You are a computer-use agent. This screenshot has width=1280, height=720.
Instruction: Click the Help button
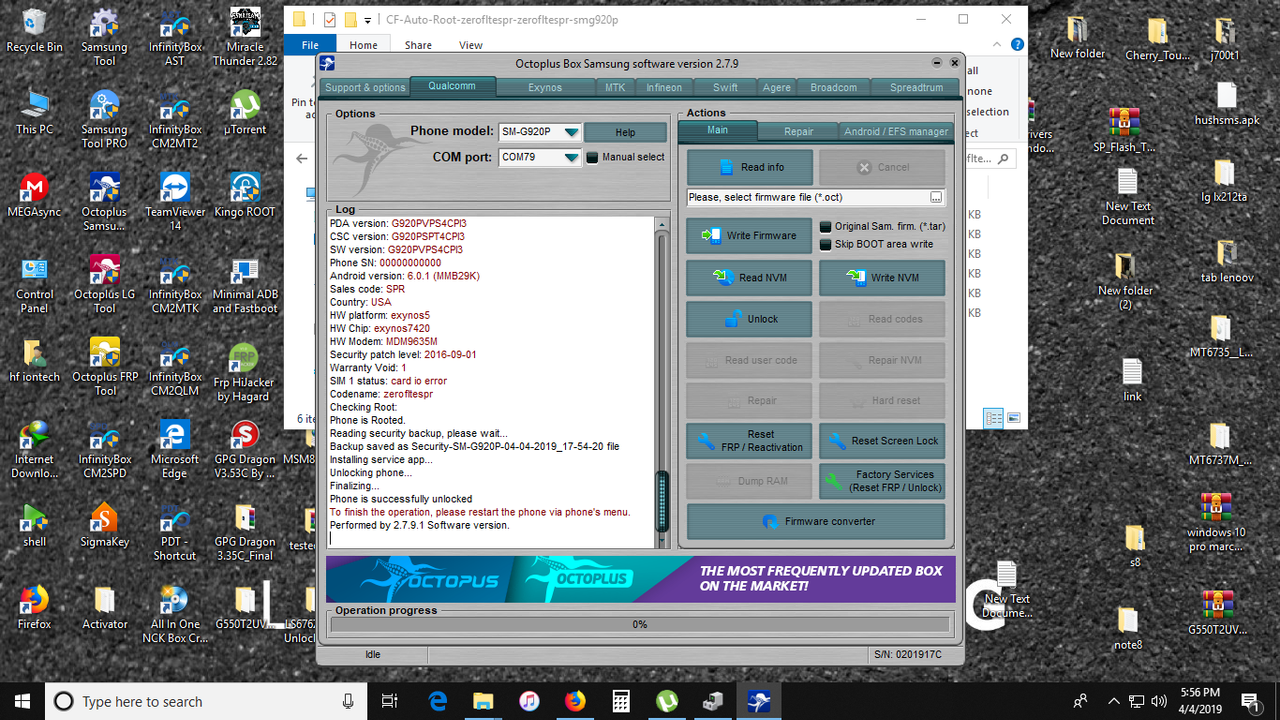[625, 132]
